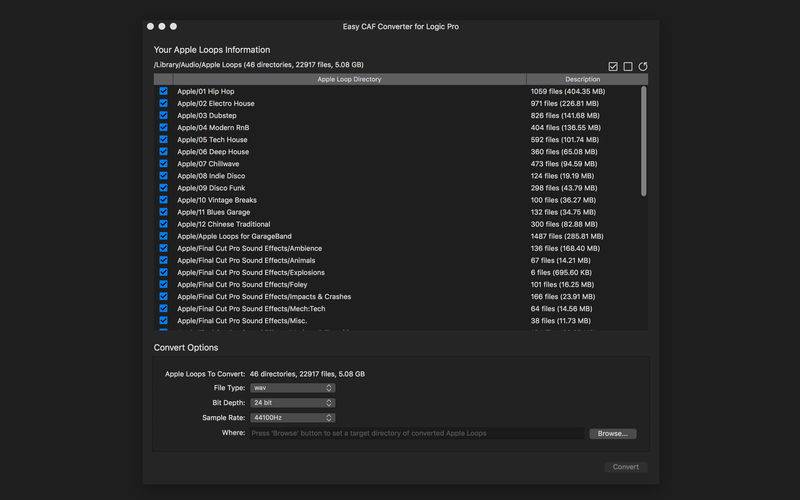Uncheck the Sound Effects/Mech:Tech checkbox

(163, 308)
